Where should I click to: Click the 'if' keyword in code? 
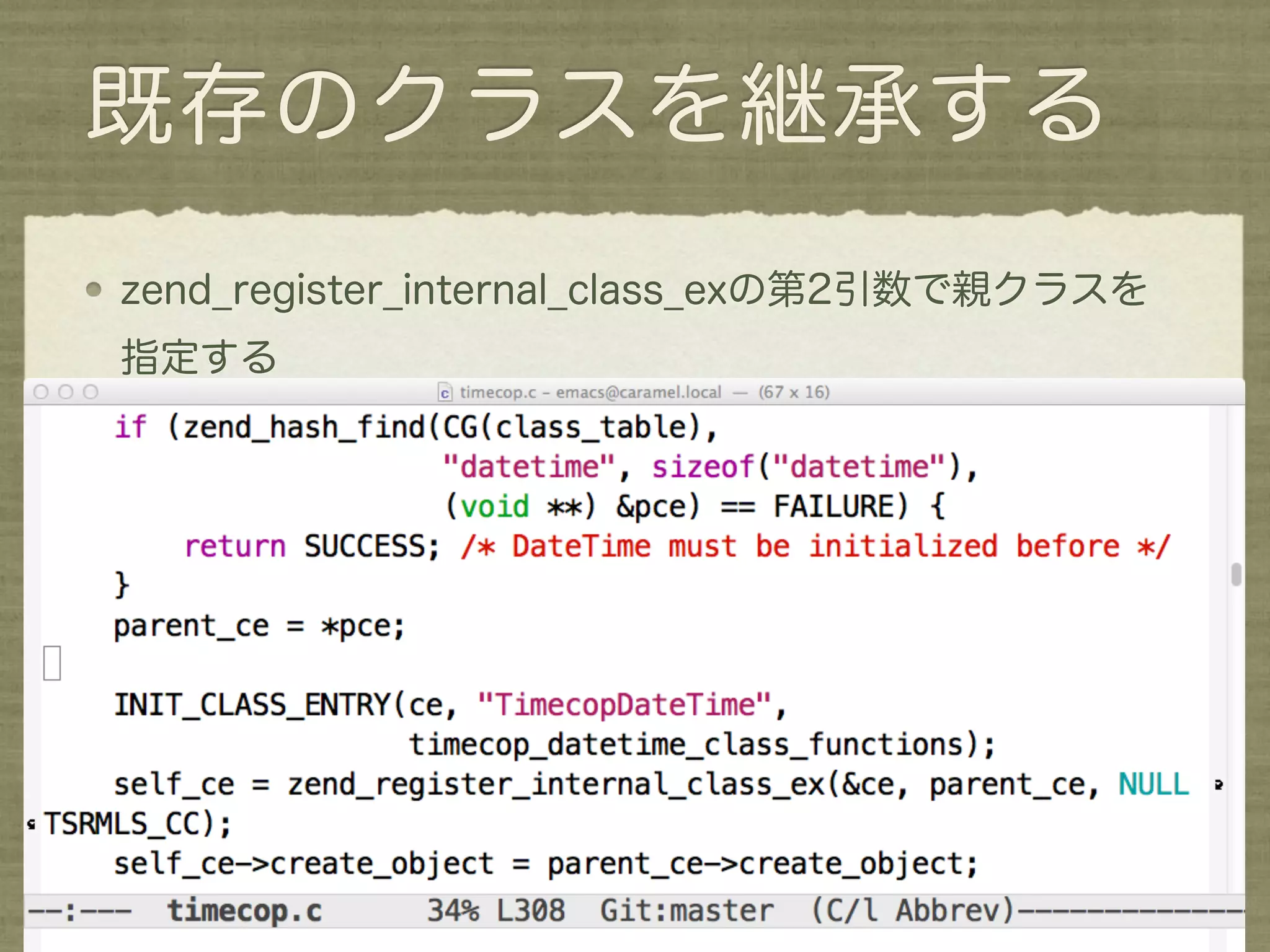tap(131, 427)
